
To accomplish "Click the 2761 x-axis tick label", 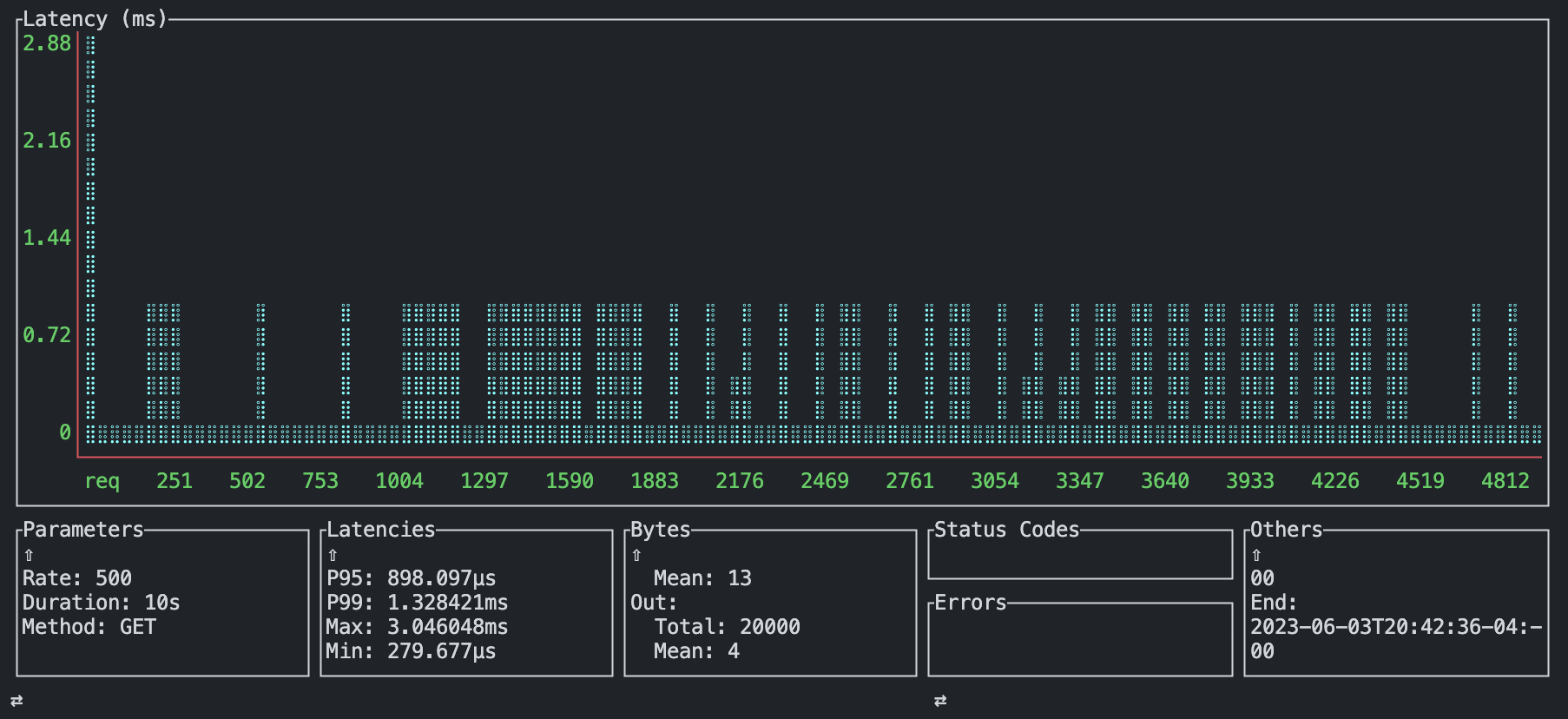I will click(910, 481).
